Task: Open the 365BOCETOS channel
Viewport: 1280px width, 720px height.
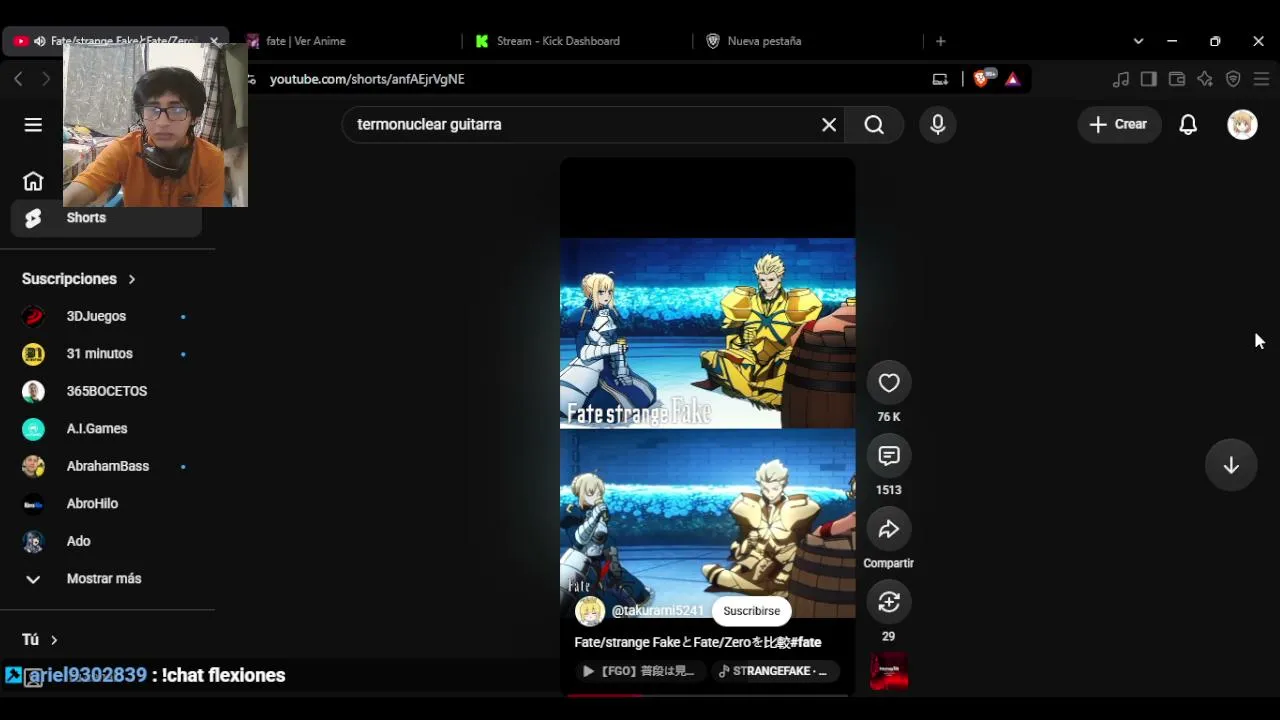Action: pyautogui.click(x=106, y=391)
